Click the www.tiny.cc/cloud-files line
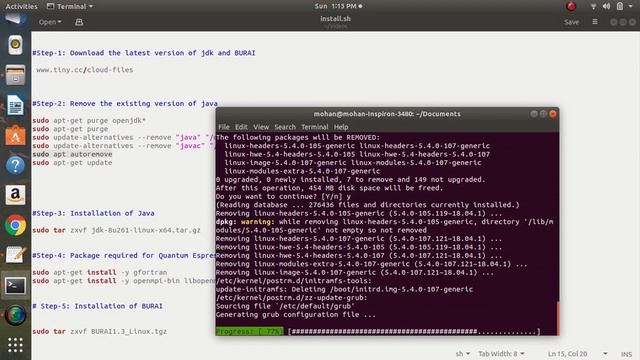The height and width of the screenshot is (360, 640). 84,70
